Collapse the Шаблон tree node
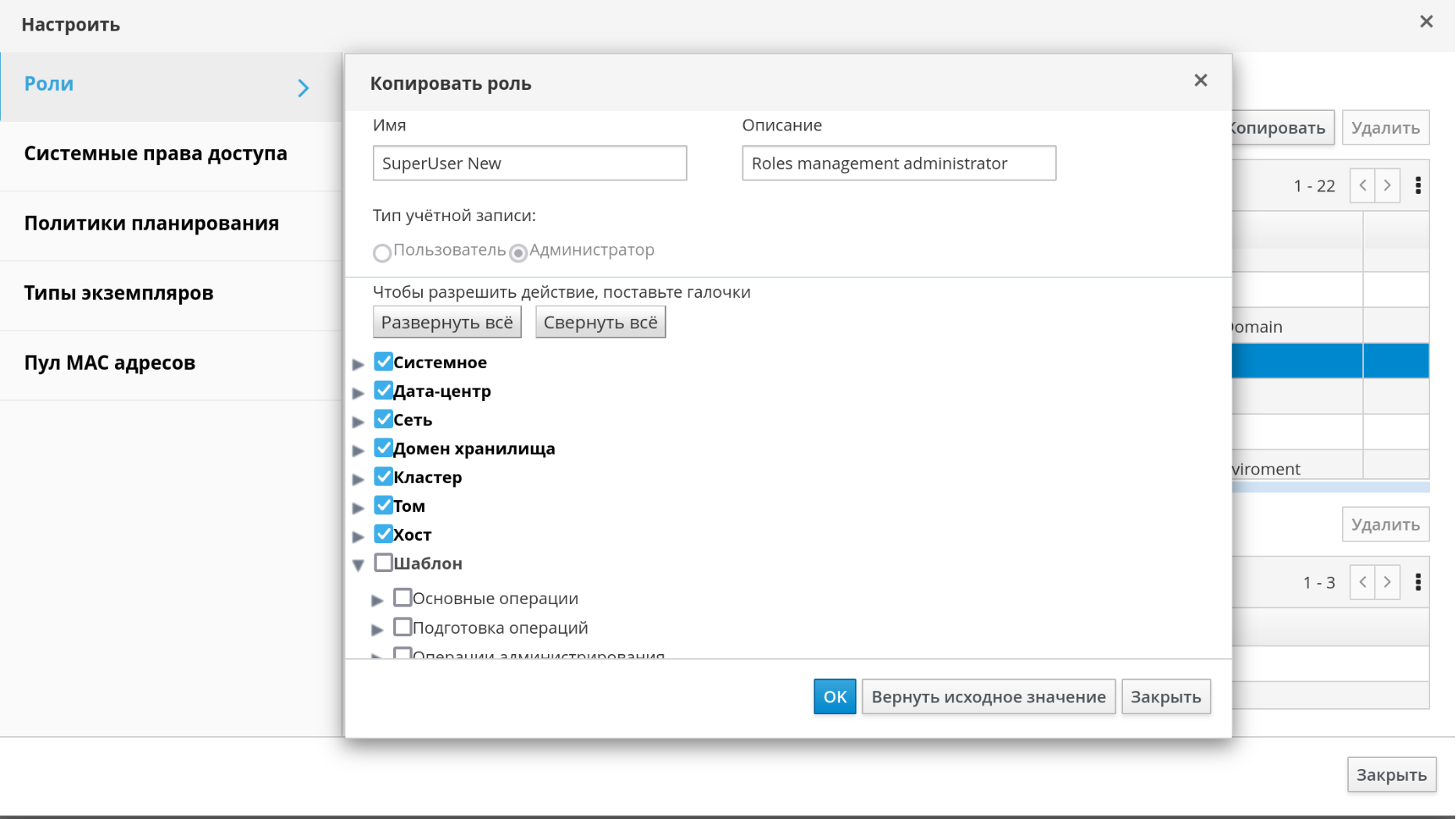This screenshot has height=819, width=1456. point(358,564)
